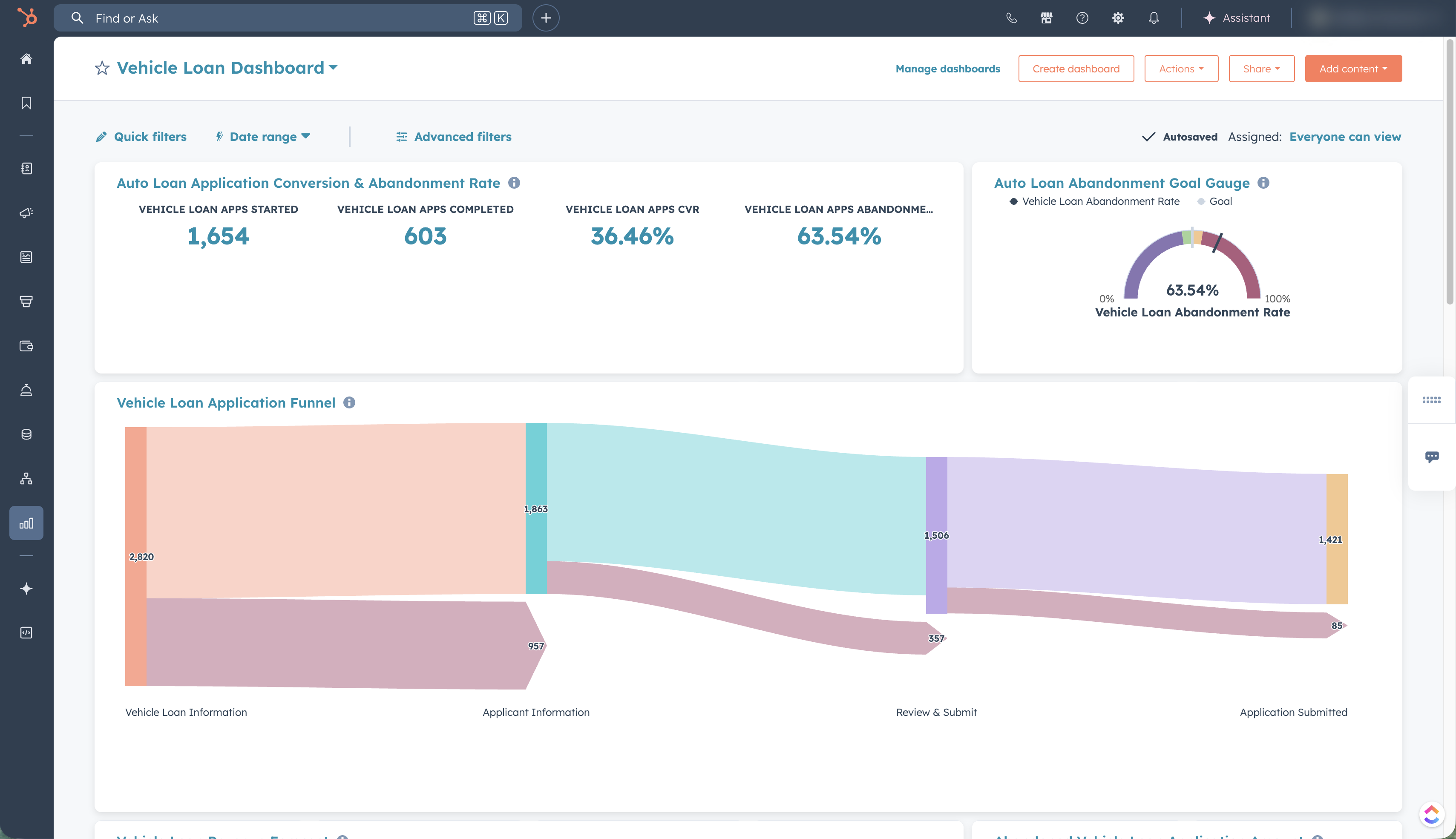
Task: Click the Create dashboard button
Action: click(1076, 68)
